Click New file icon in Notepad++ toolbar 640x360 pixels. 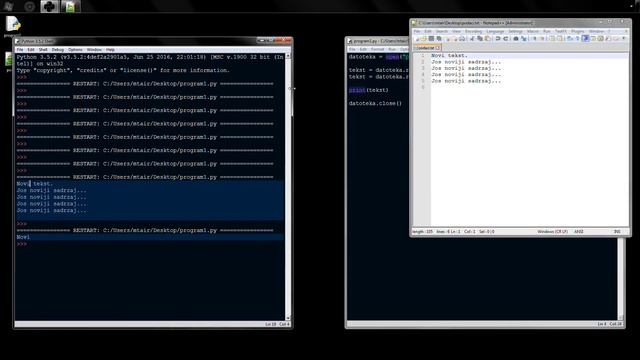[417, 38]
